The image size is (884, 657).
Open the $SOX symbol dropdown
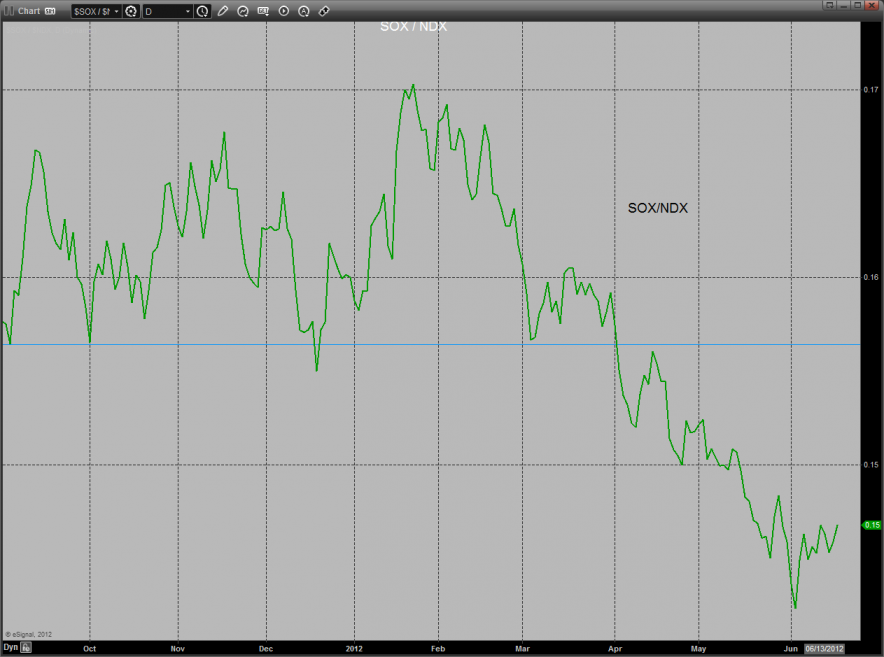coord(95,11)
